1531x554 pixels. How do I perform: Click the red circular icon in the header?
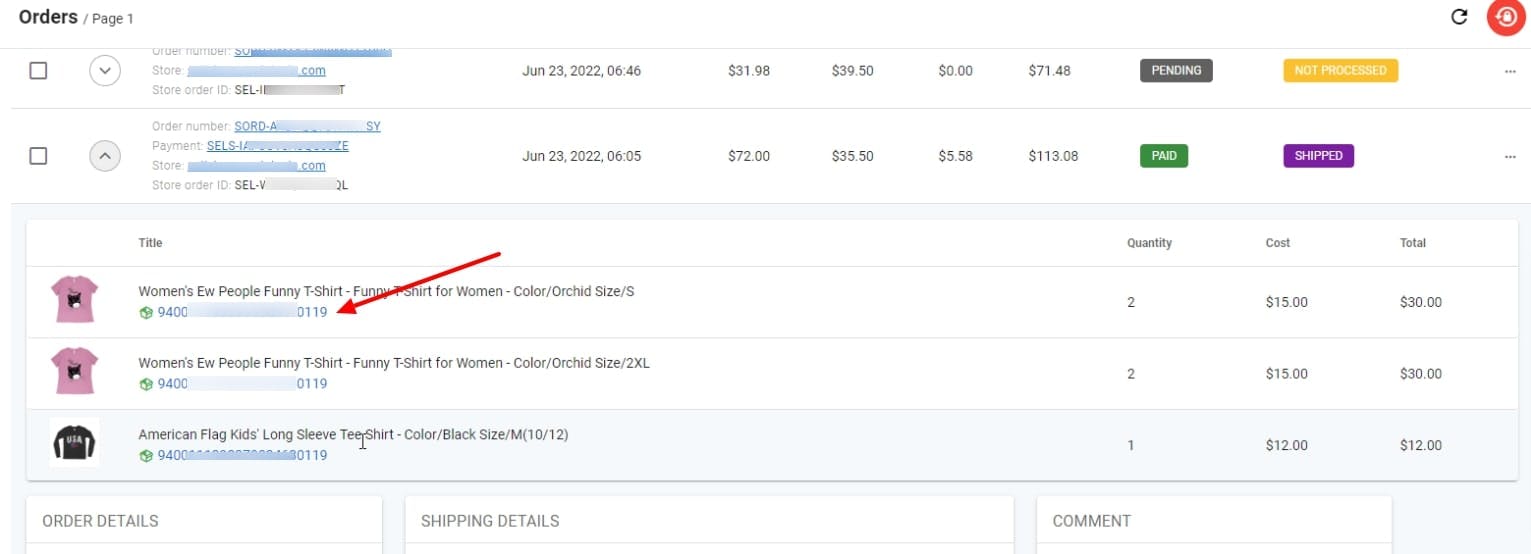(x=1505, y=17)
